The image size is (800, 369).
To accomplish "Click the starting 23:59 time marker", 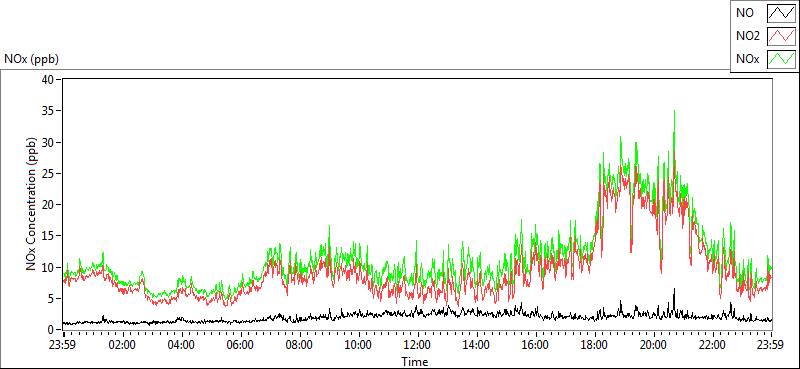I will coord(63,344).
